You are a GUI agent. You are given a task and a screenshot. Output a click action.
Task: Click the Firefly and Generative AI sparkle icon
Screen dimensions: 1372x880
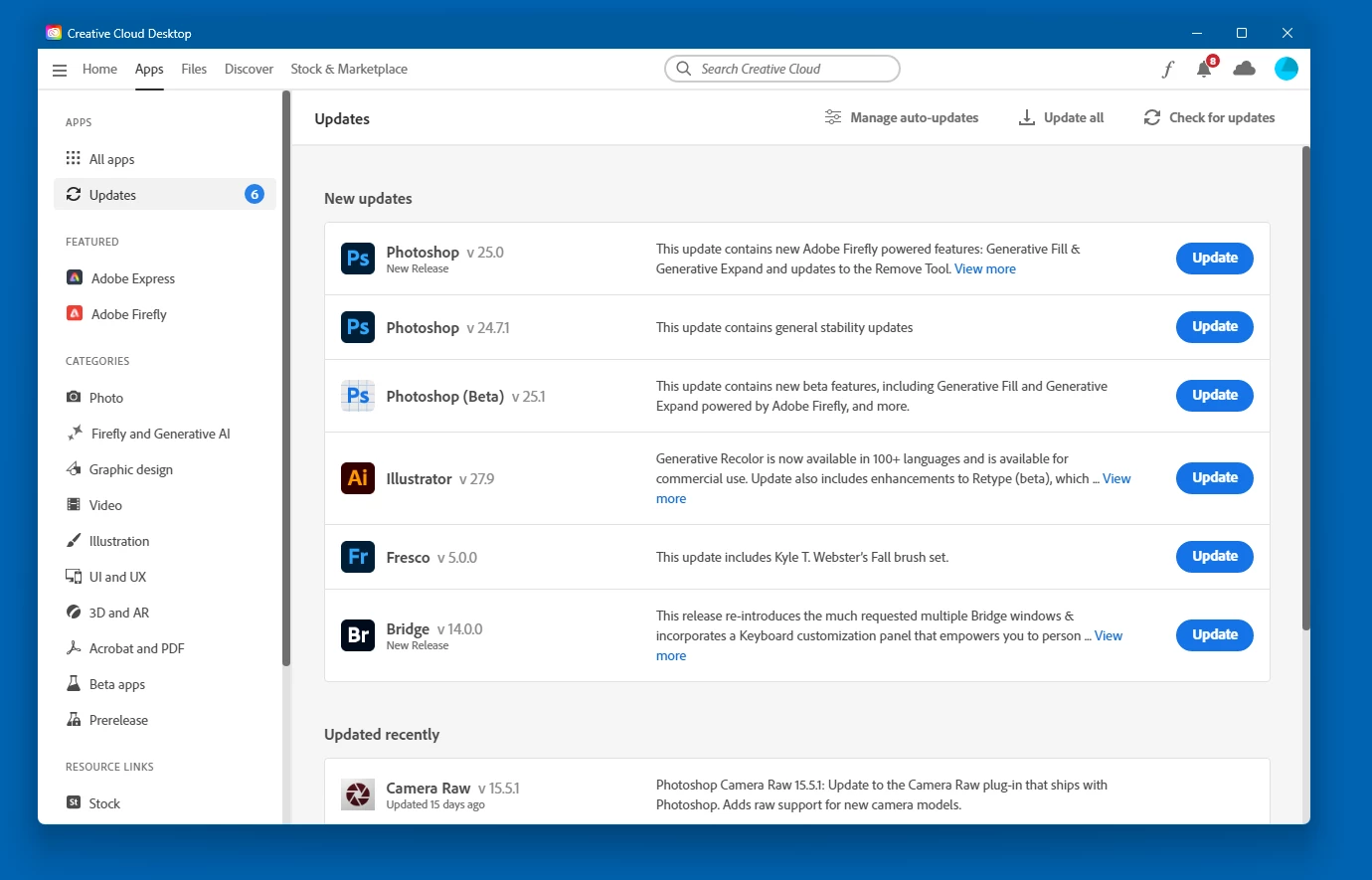tap(75, 433)
